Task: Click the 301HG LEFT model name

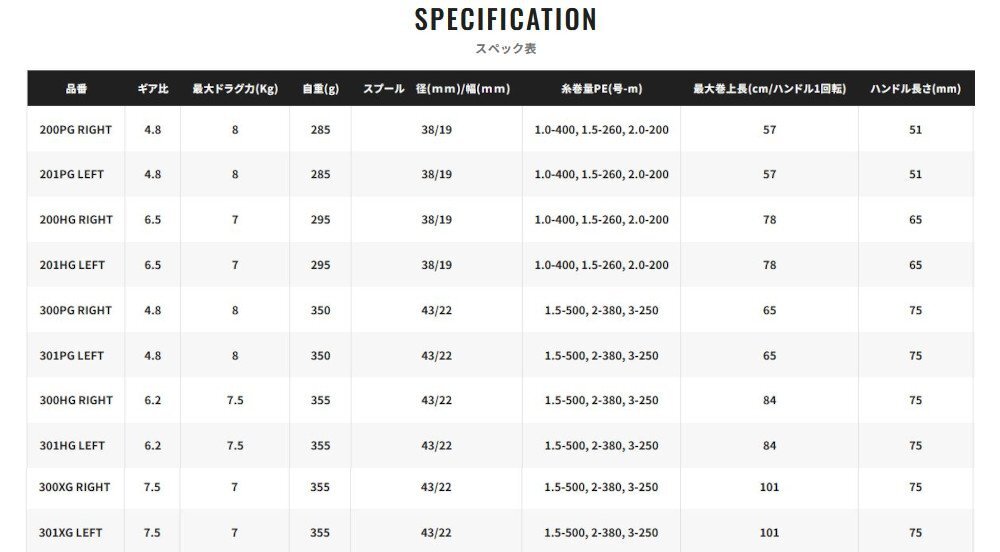Action: click(72, 446)
